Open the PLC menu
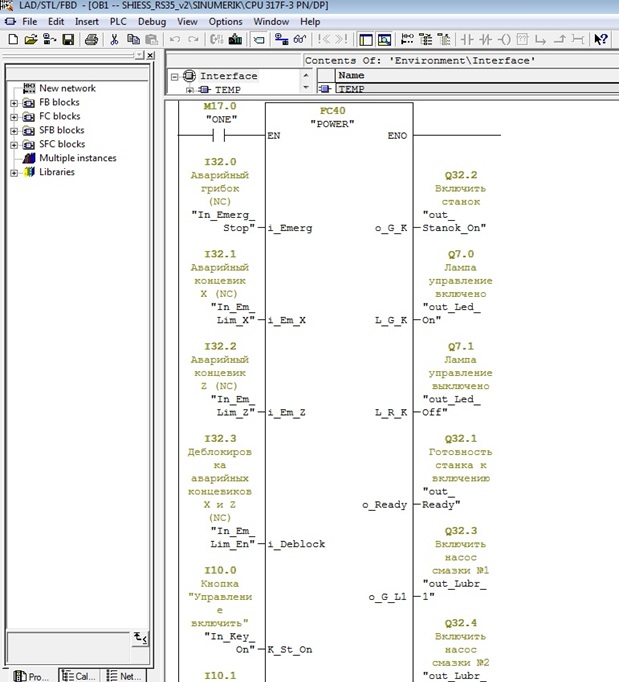 coord(118,21)
